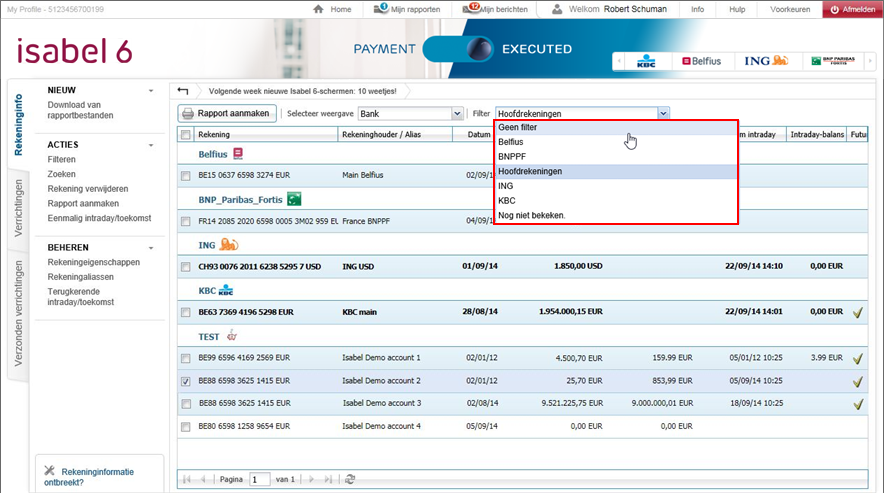Open the Selecteer weergave Bank dropdown
This screenshot has height=493, width=884.
457,114
